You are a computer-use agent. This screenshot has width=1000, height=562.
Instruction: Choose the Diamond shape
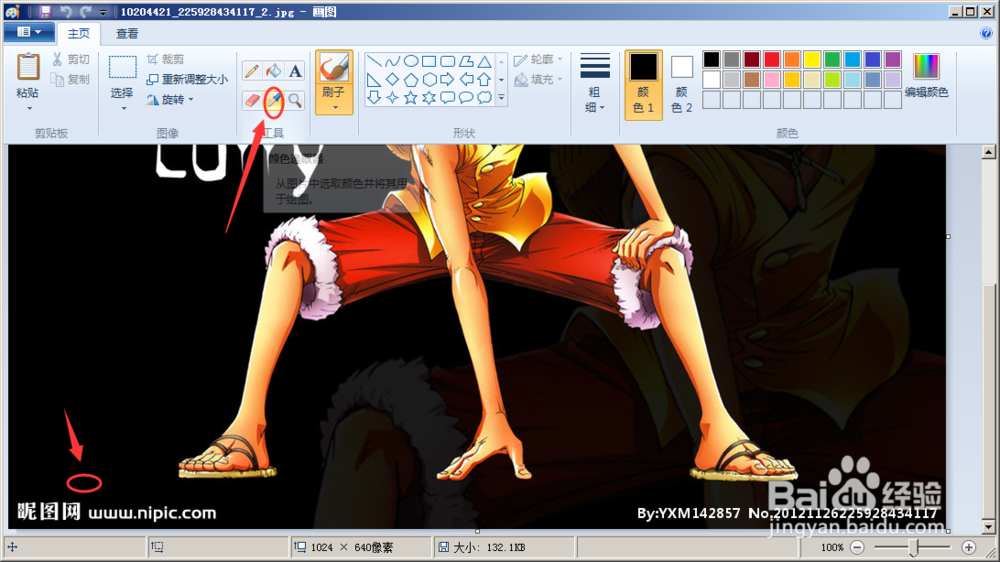(x=392, y=80)
